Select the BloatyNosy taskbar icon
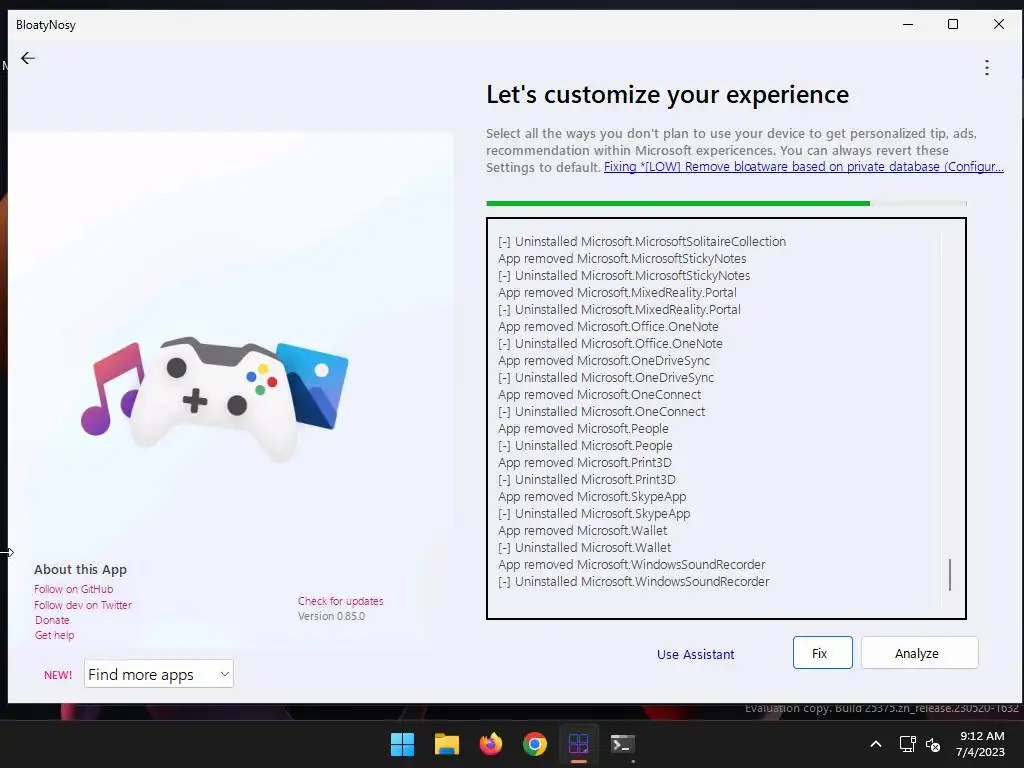The height and width of the screenshot is (768, 1024). click(579, 744)
